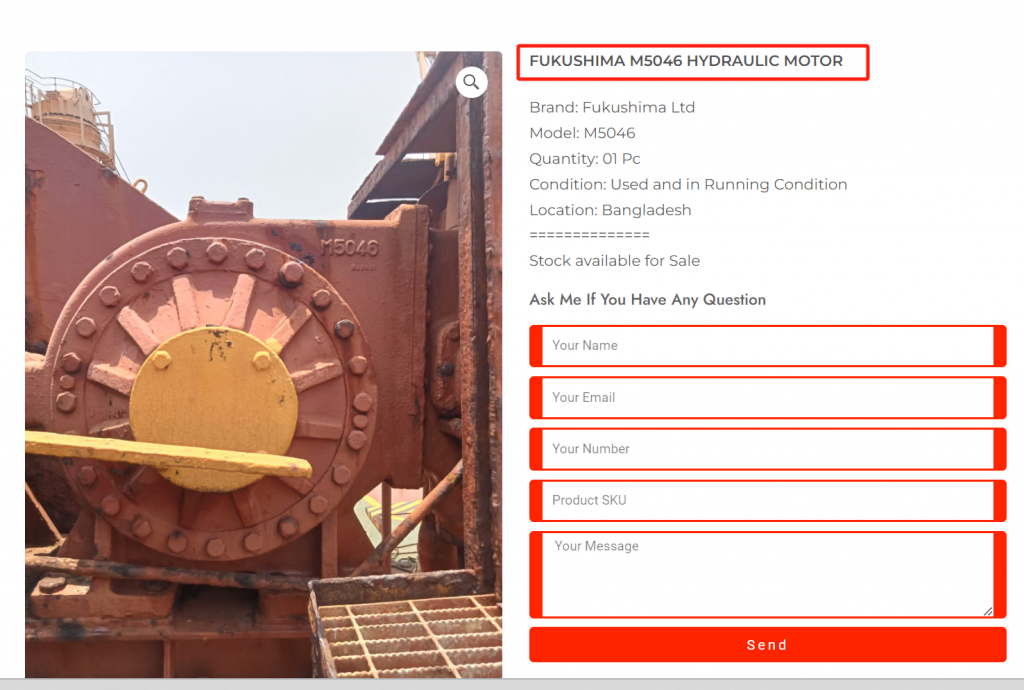This screenshot has width=1024, height=690.
Task: Select the Location: Bangladesh line
Action: pos(610,210)
